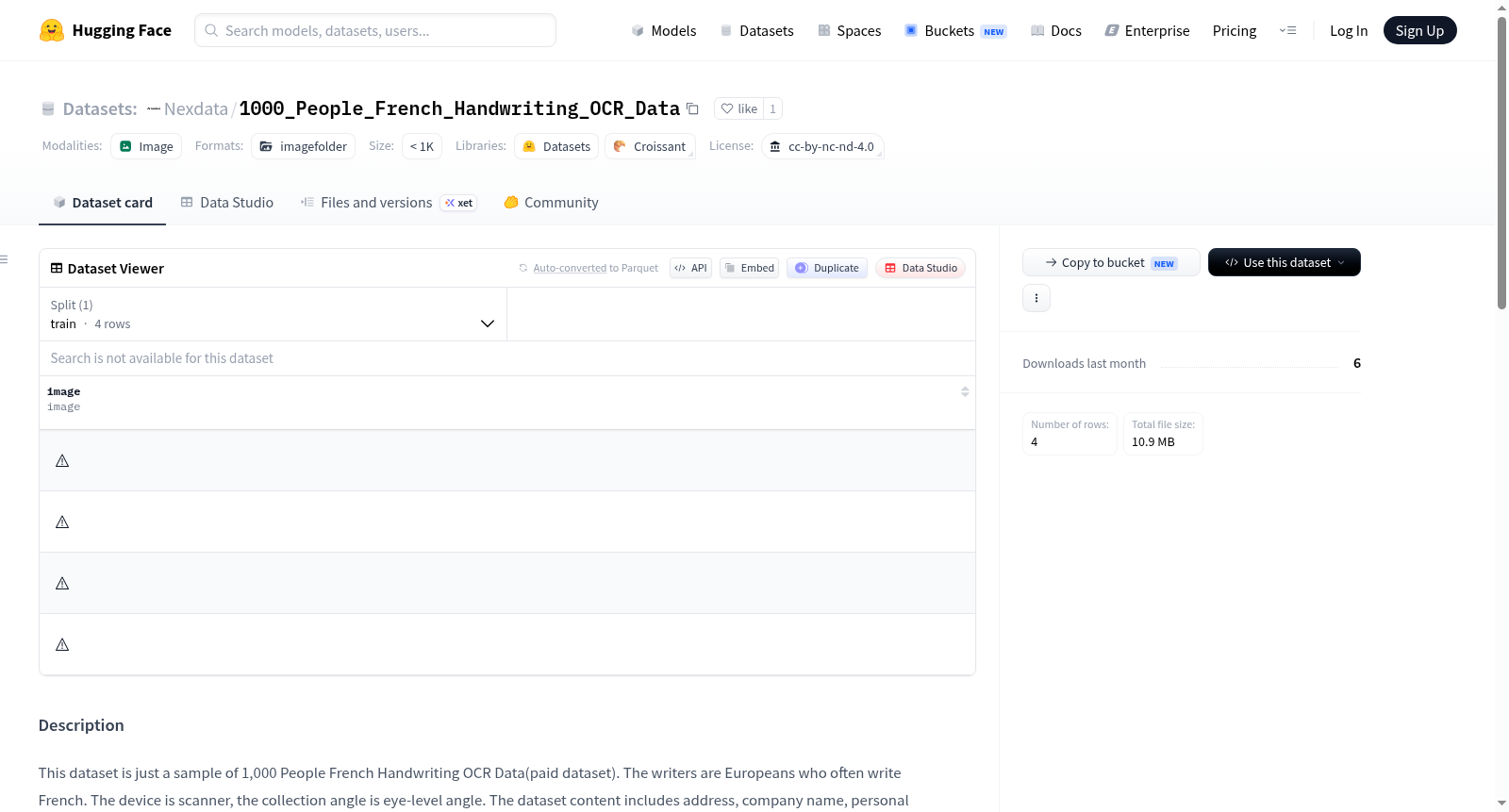The width and height of the screenshot is (1509, 812).
Task: Select the <1K size tag
Action: pyautogui.click(x=422, y=146)
